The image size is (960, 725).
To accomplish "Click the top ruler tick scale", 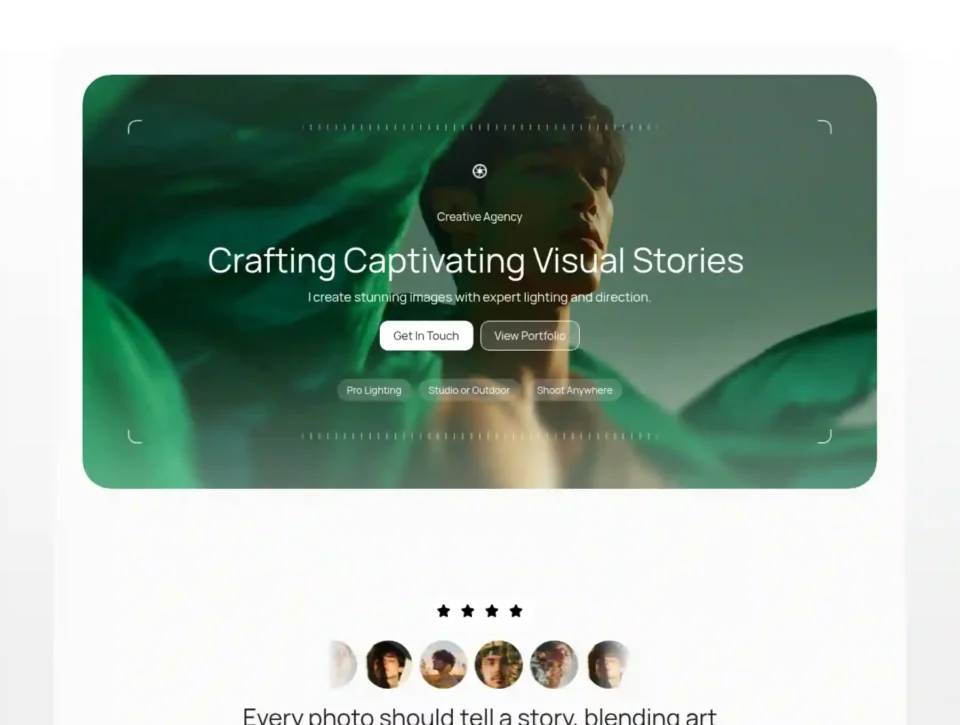I will [x=479, y=127].
